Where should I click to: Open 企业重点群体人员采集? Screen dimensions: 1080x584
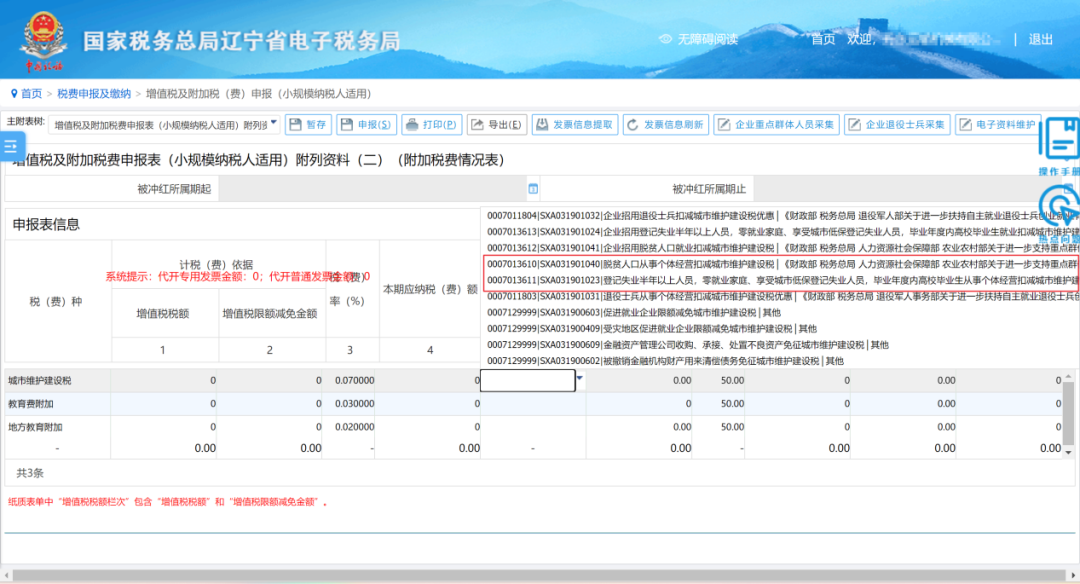click(x=776, y=125)
